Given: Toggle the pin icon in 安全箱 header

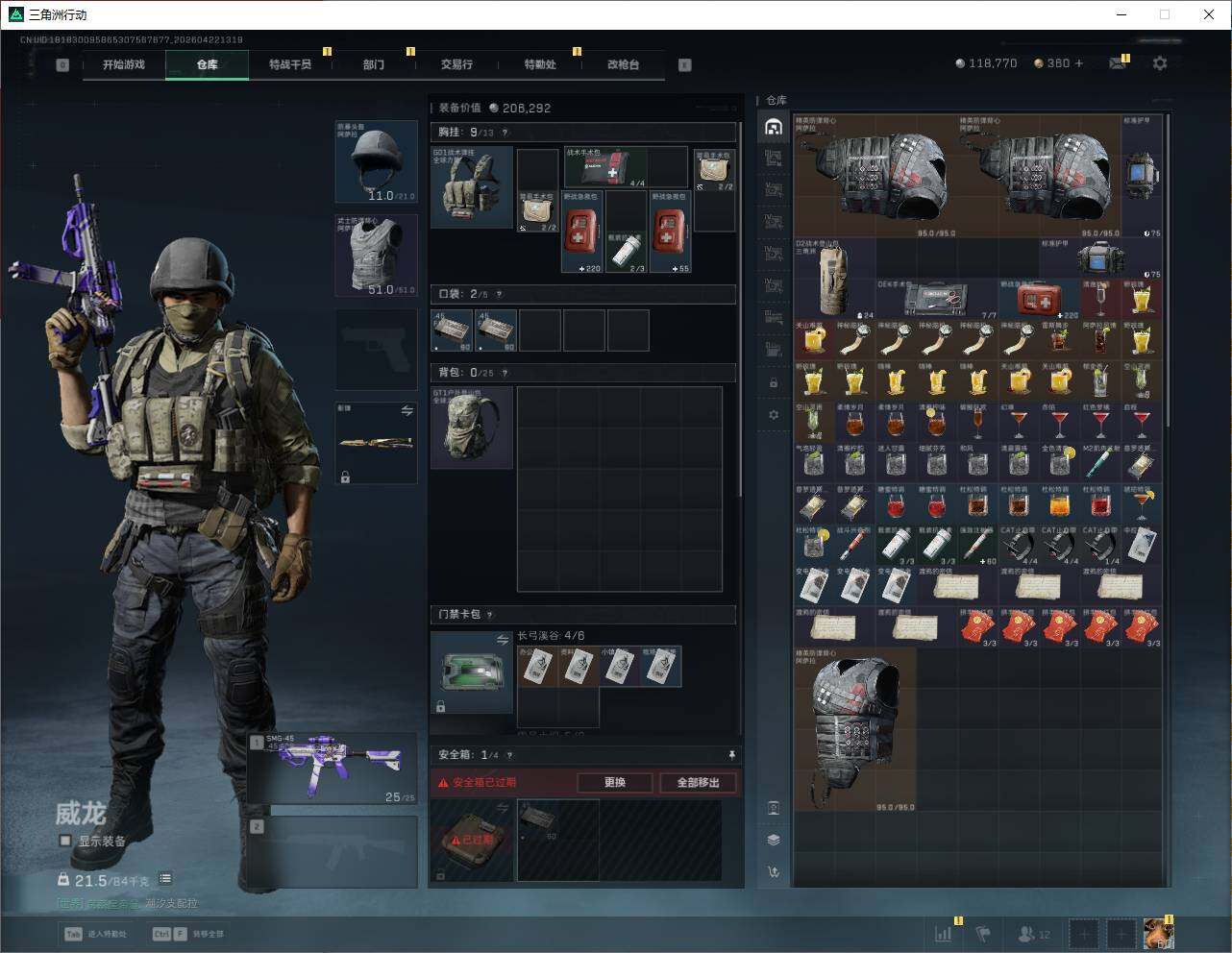Looking at the screenshot, I should pos(731,755).
